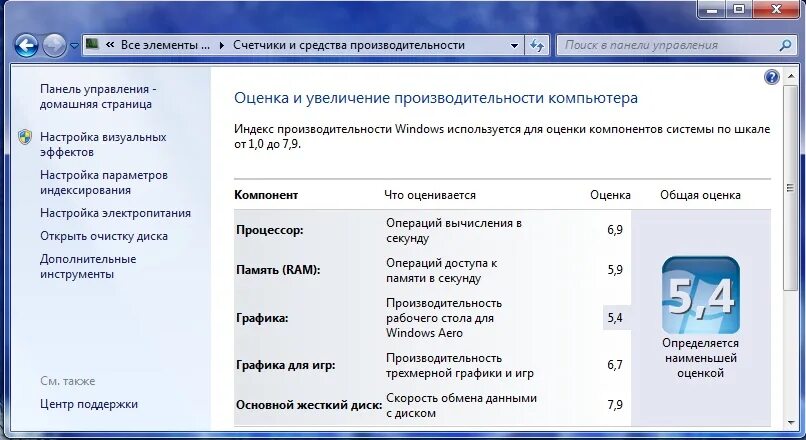Image resolution: width=806 pixels, height=440 pixels.
Task: Select 'Счетчики и средства производительности' breadcrumb
Action: click(349, 45)
